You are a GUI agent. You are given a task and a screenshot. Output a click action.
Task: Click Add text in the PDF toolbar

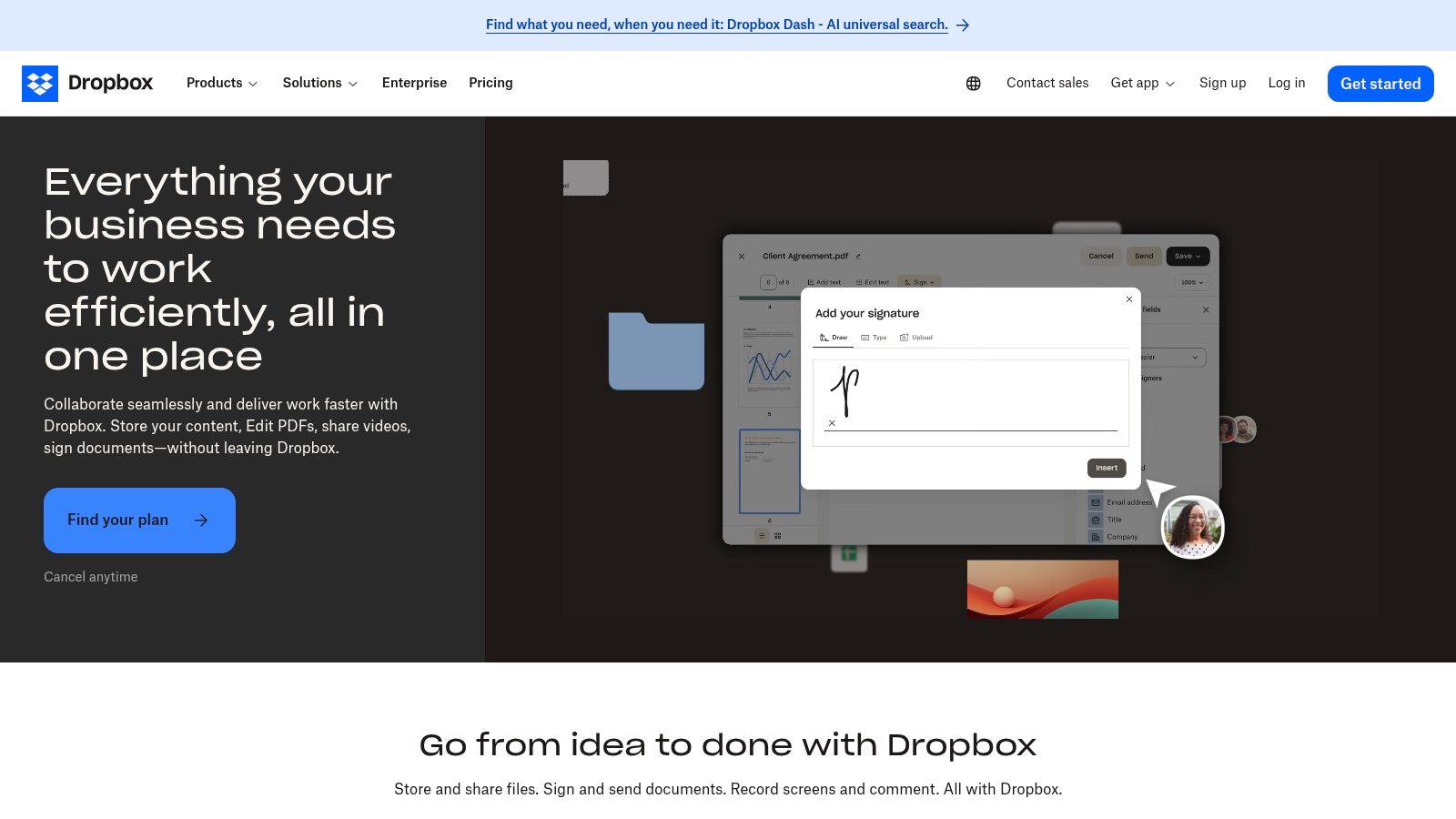click(824, 282)
